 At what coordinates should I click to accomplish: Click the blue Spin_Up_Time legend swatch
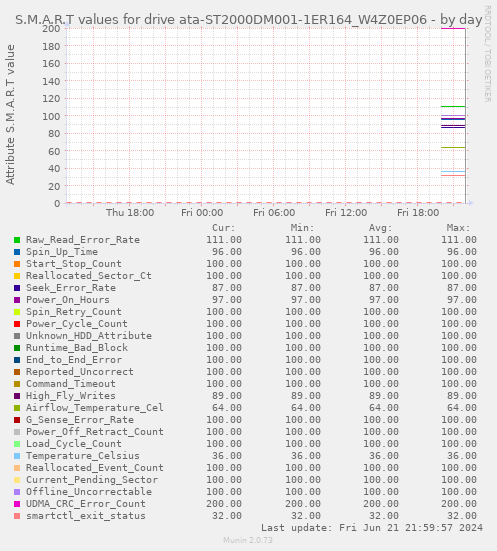tap(17, 252)
